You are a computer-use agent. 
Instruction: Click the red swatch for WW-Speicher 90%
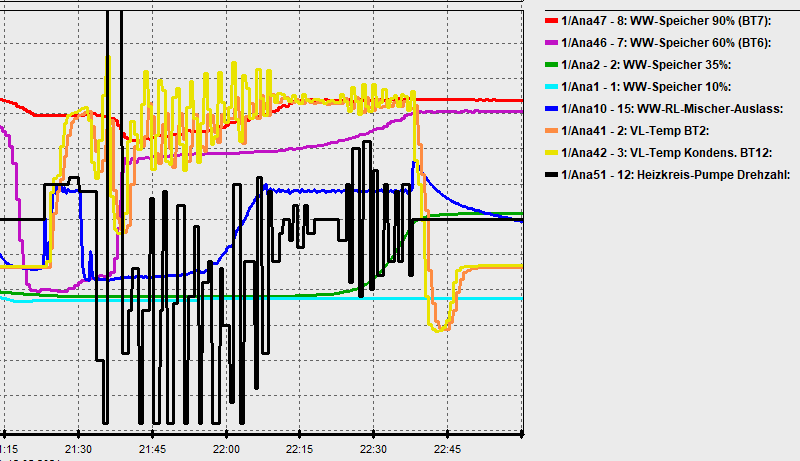point(550,20)
